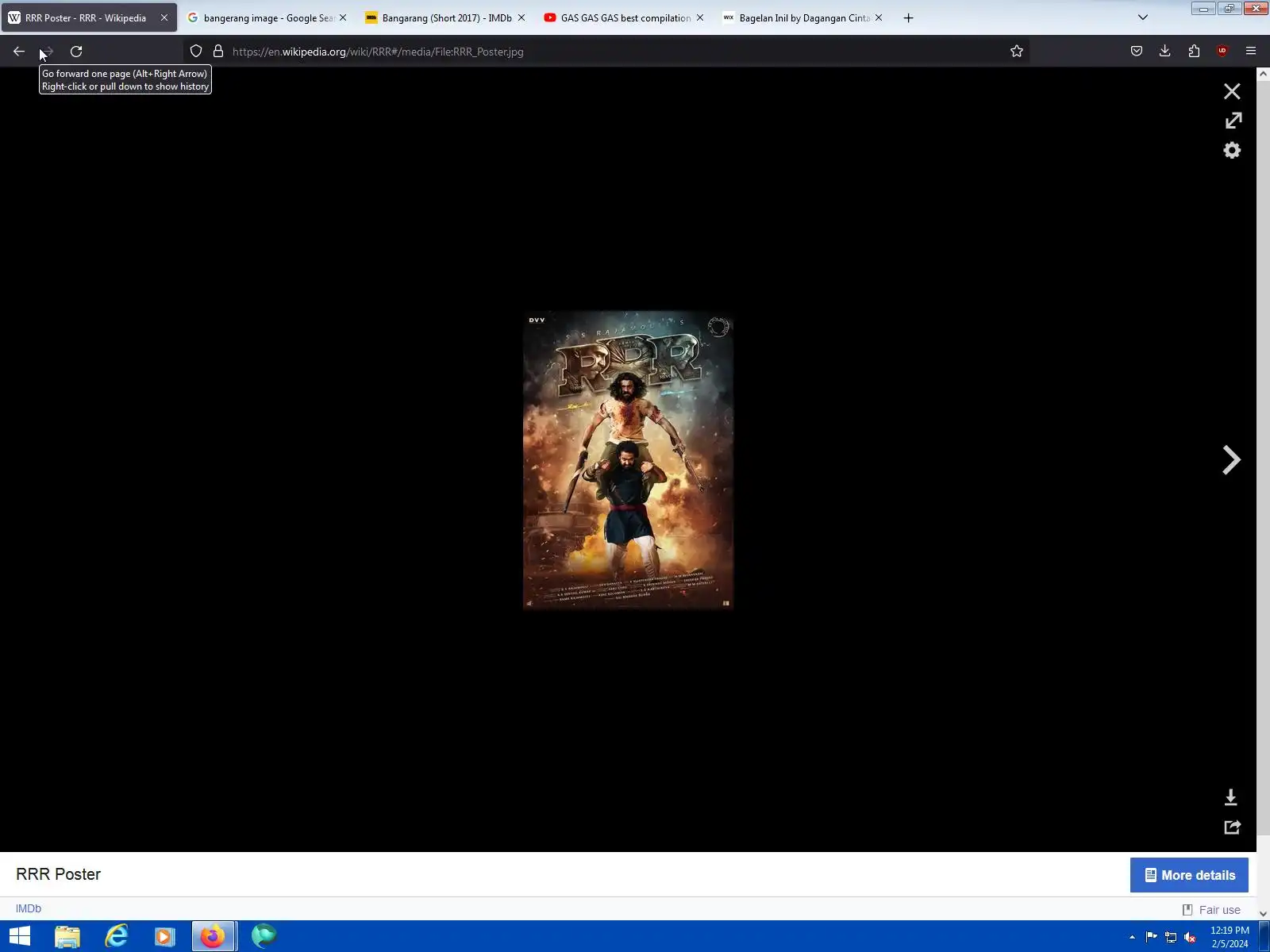
Task: Go back one page in Firefox
Action: coord(19,52)
